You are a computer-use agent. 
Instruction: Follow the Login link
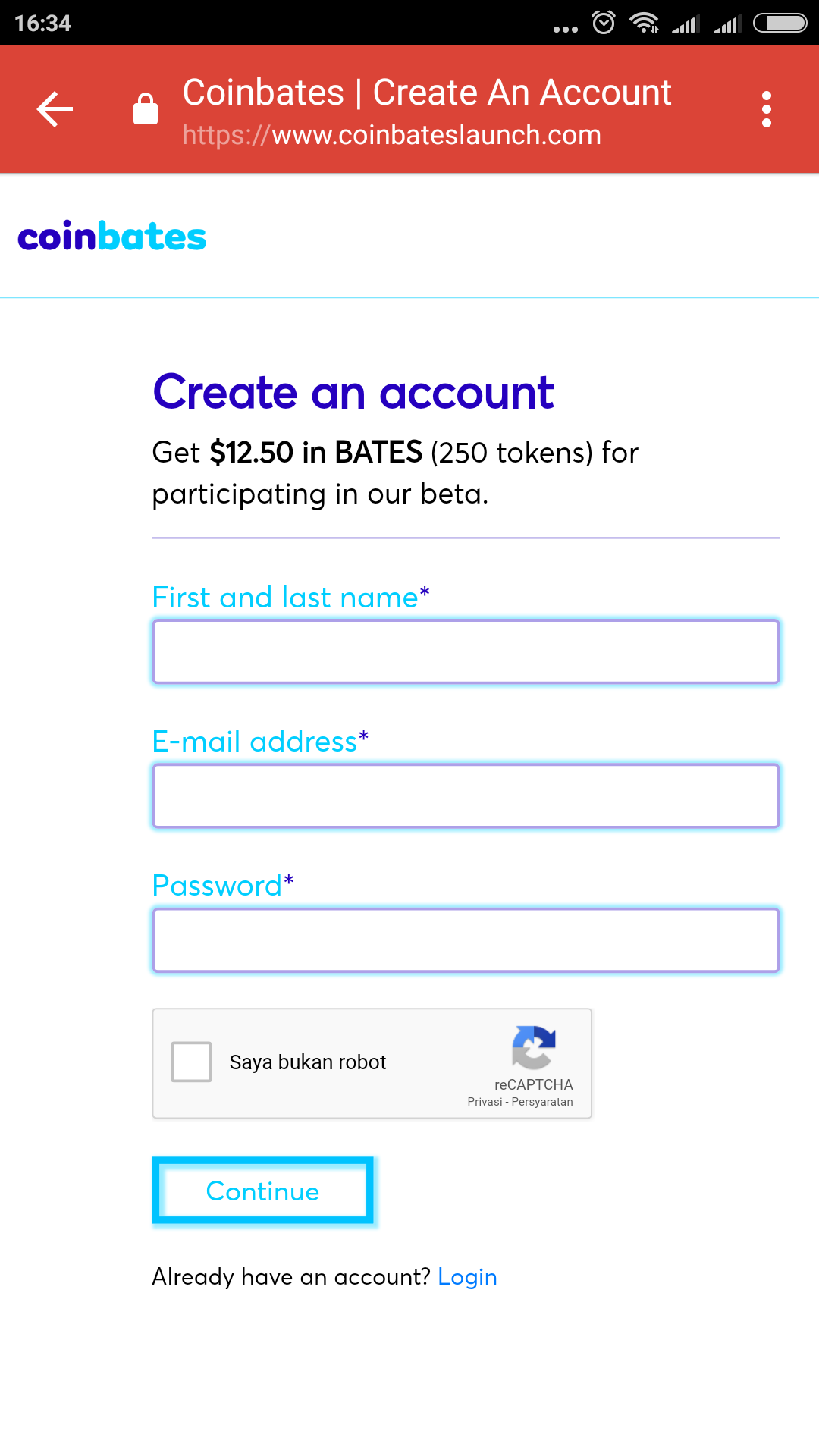[467, 1277]
